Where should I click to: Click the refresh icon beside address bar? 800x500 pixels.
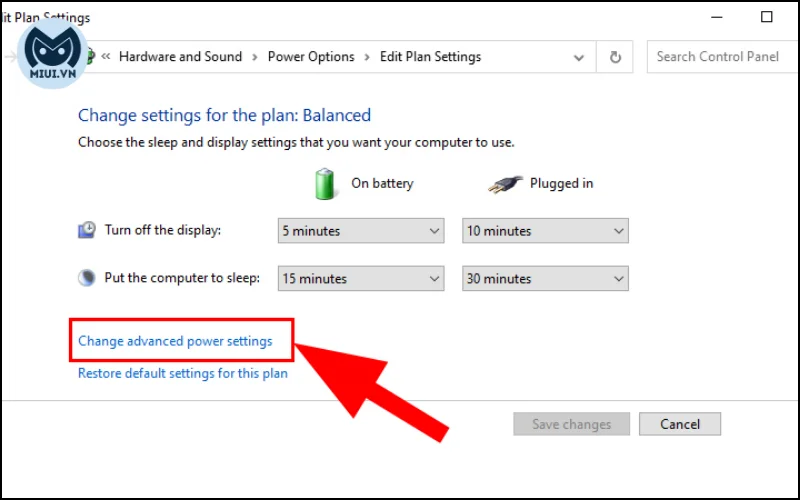click(x=615, y=57)
